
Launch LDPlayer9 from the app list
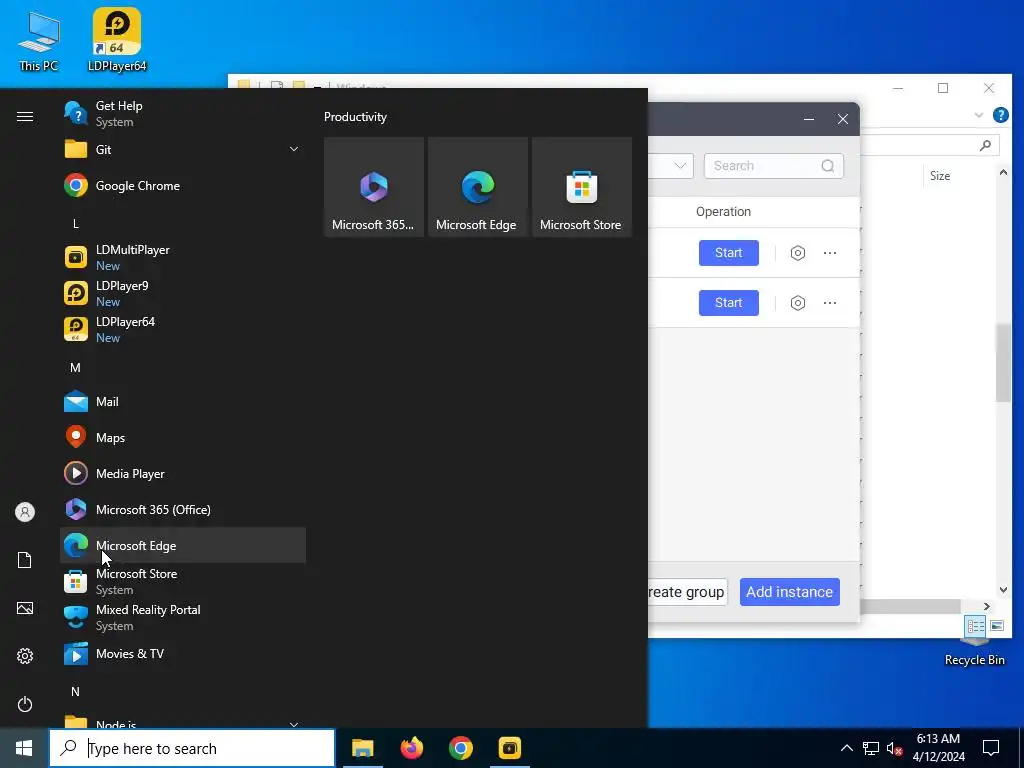point(183,293)
